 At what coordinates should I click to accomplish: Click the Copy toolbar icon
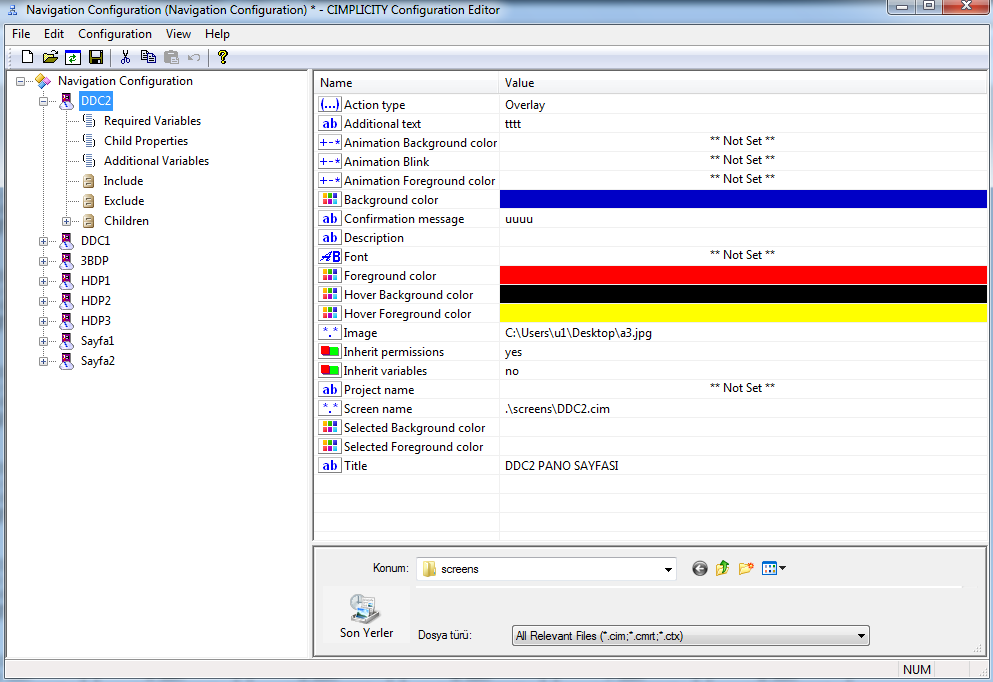tap(148, 57)
